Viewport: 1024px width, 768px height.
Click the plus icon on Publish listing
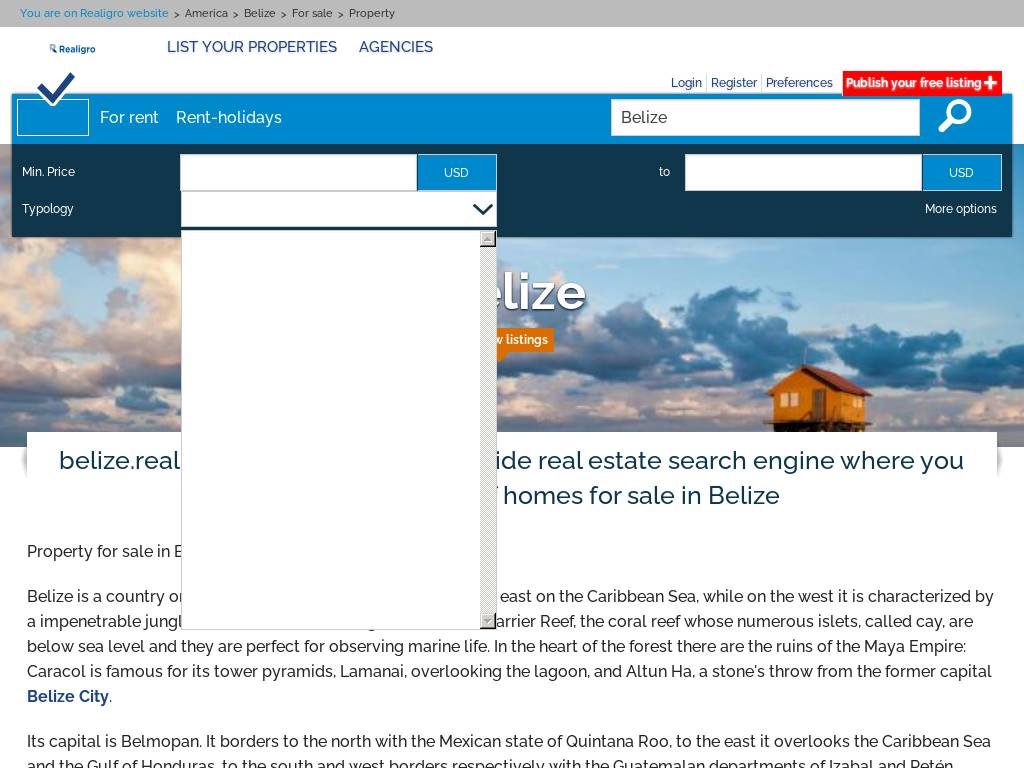pos(990,83)
